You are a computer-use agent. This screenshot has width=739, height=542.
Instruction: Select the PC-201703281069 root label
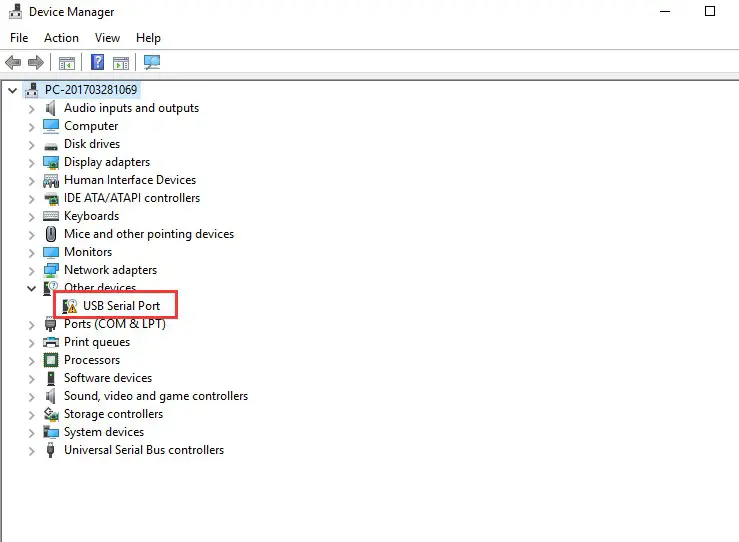click(91, 90)
